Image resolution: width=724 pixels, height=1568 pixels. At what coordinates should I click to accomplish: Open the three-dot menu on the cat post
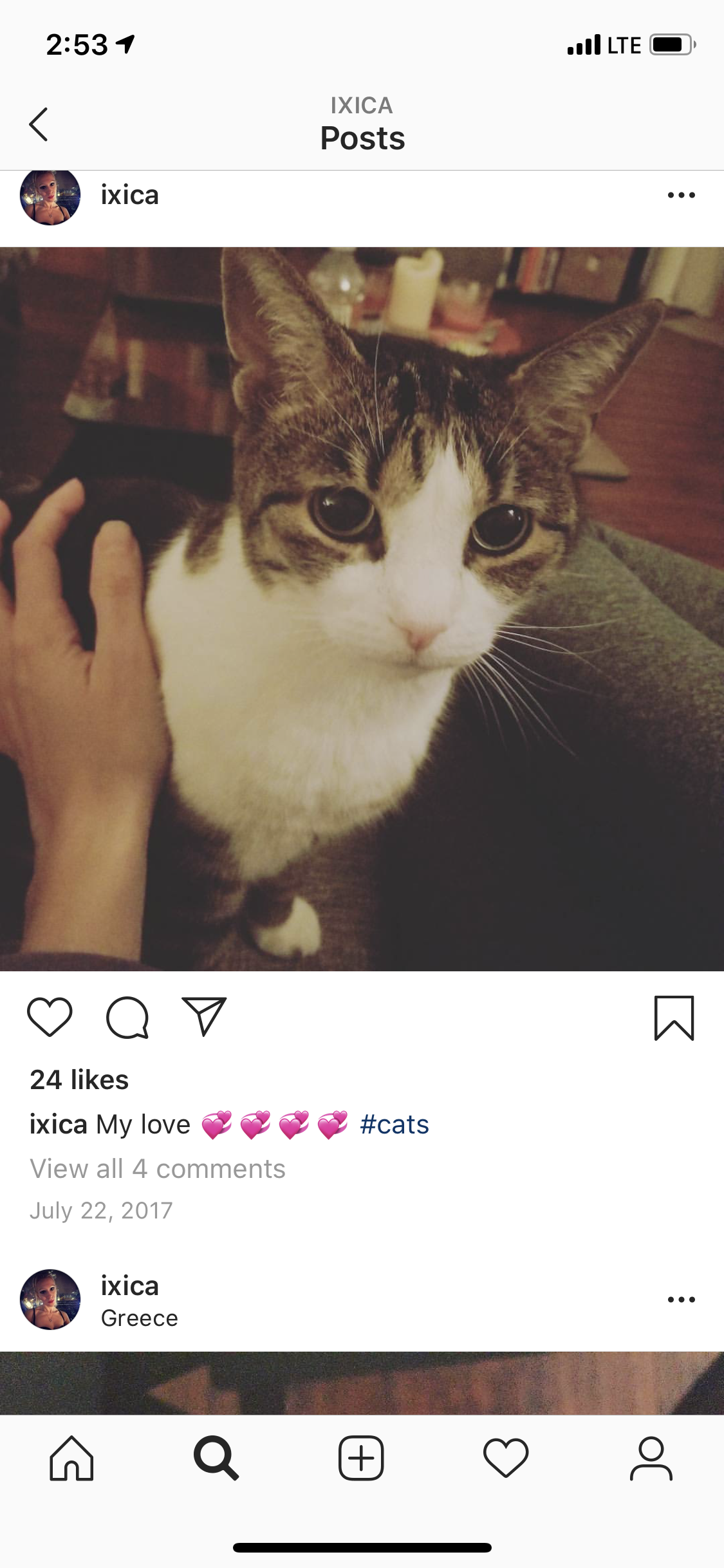coord(682,195)
